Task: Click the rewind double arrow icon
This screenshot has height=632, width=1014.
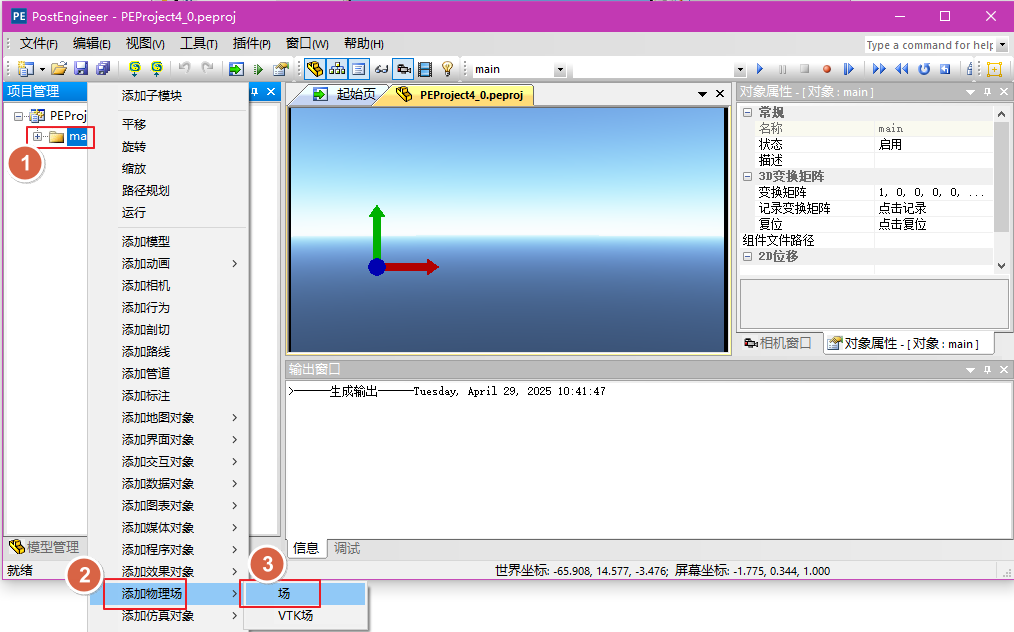Action: point(901,69)
